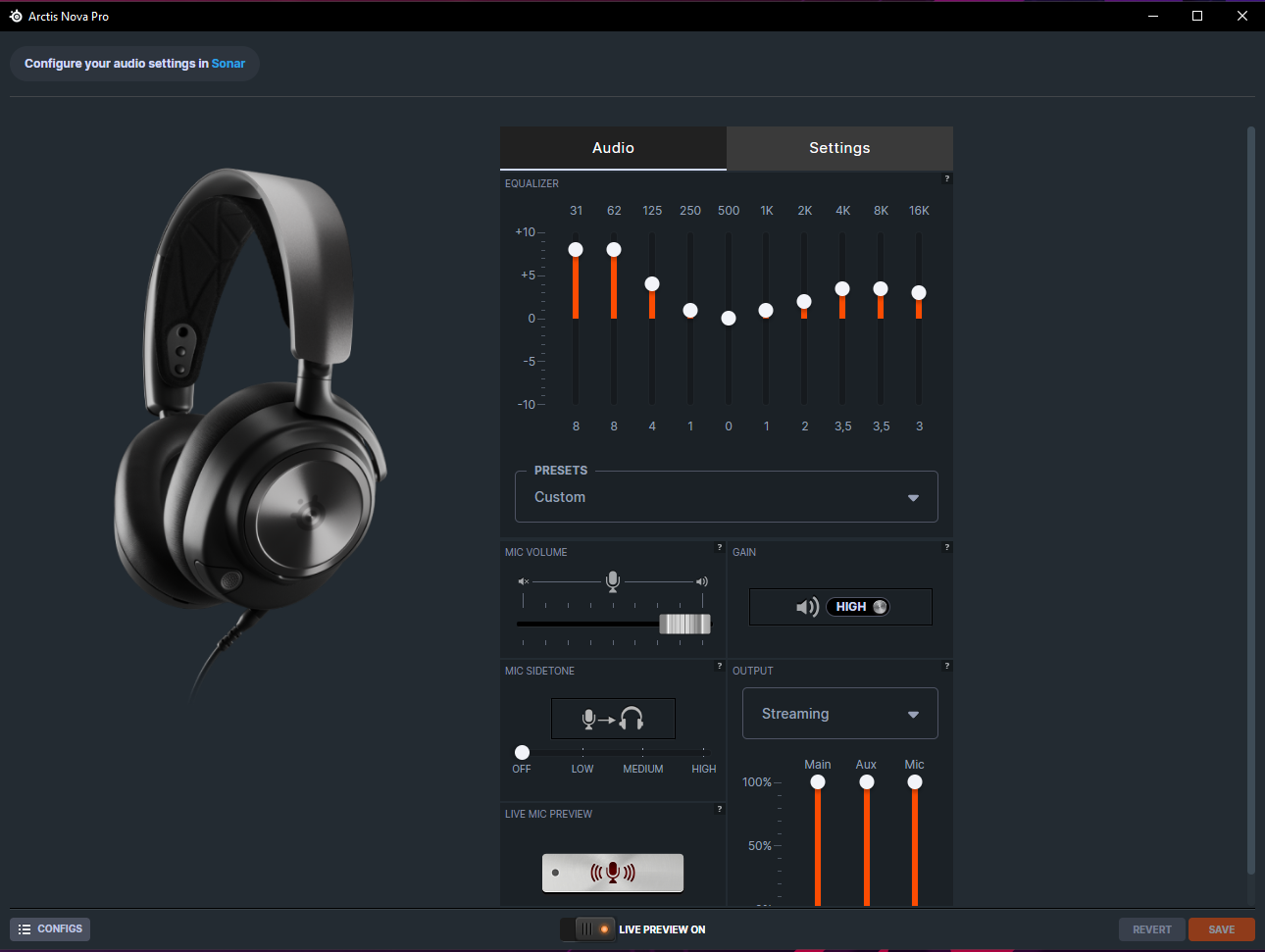
Task: Click the 31 Hz equalizer slider handle
Action: (576, 249)
